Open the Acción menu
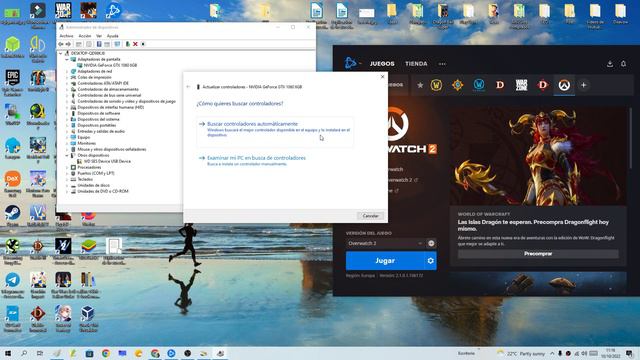Screen dimensions: 640x360 [x=85, y=36]
